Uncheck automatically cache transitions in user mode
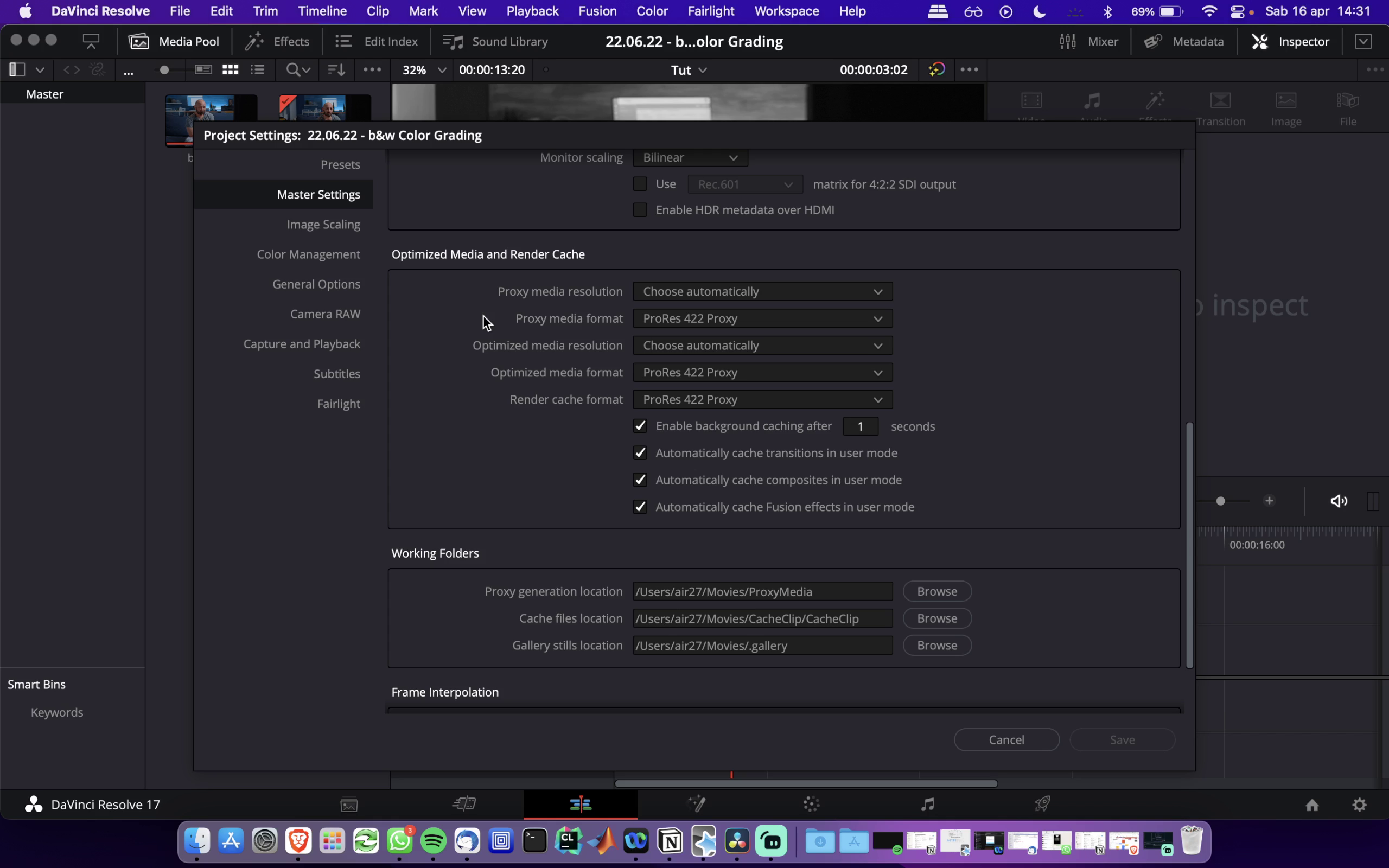 (639, 453)
